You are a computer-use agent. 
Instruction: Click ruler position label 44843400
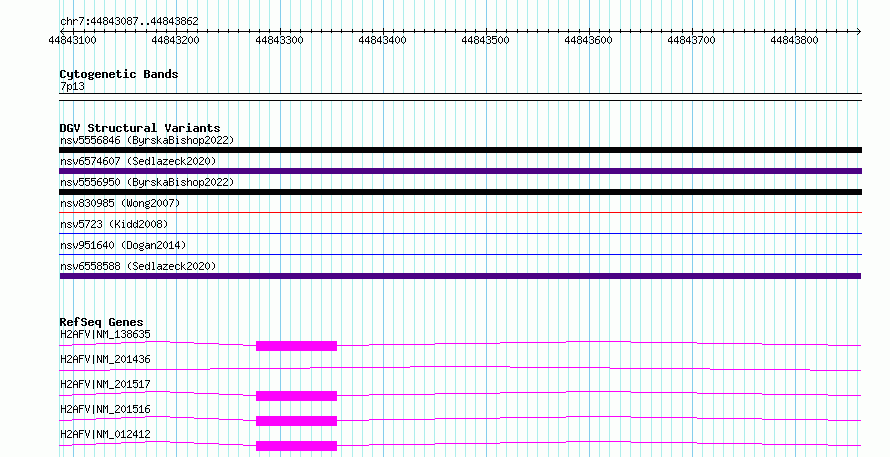pos(383,40)
